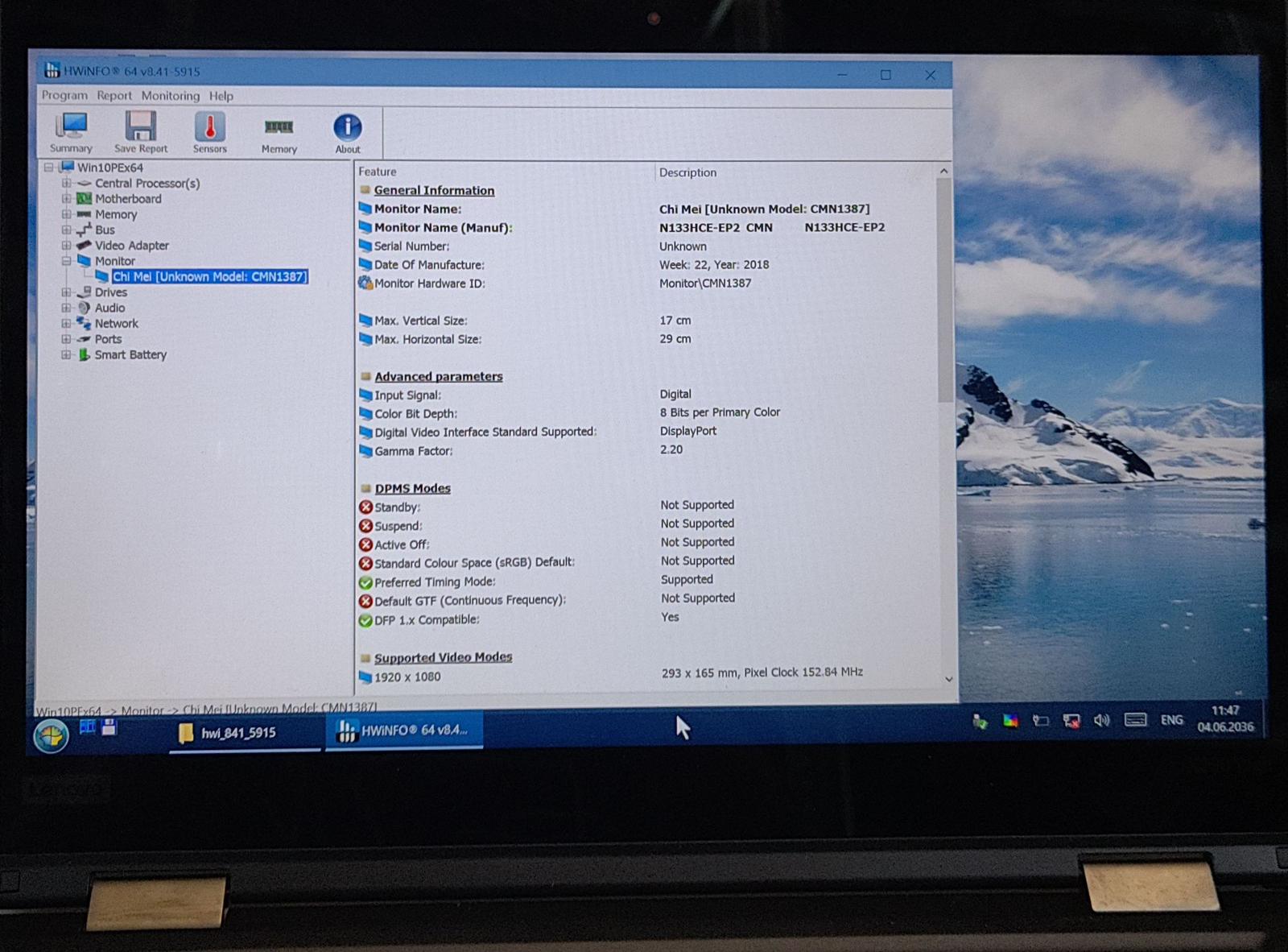Click the vertical scrollbar thumb
The height and width of the screenshot is (952, 1288).
pyautogui.click(x=945, y=290)
